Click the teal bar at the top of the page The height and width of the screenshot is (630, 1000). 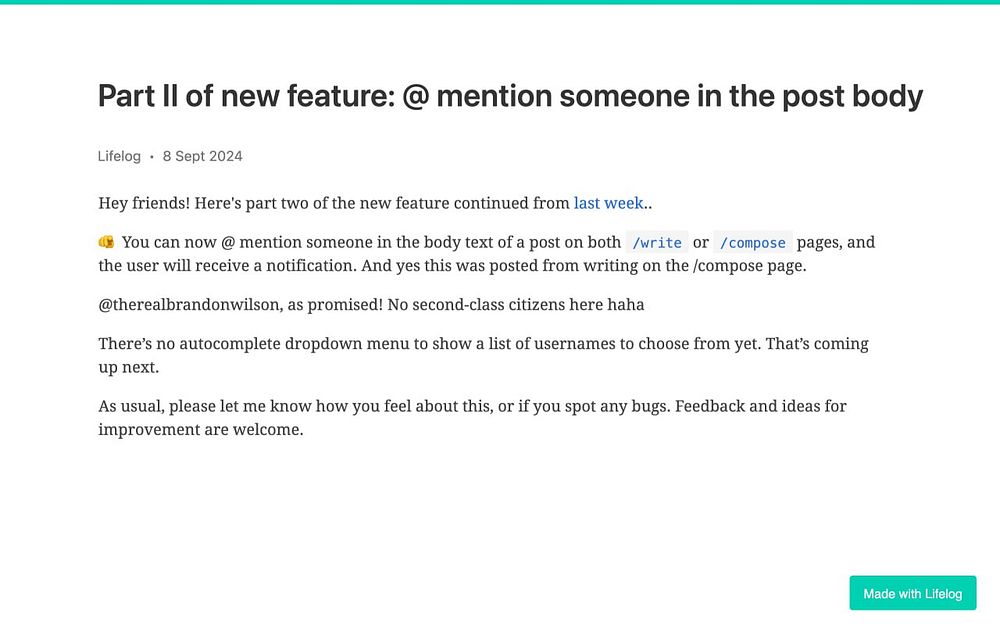pyautogui.click(x=500, y=2)
